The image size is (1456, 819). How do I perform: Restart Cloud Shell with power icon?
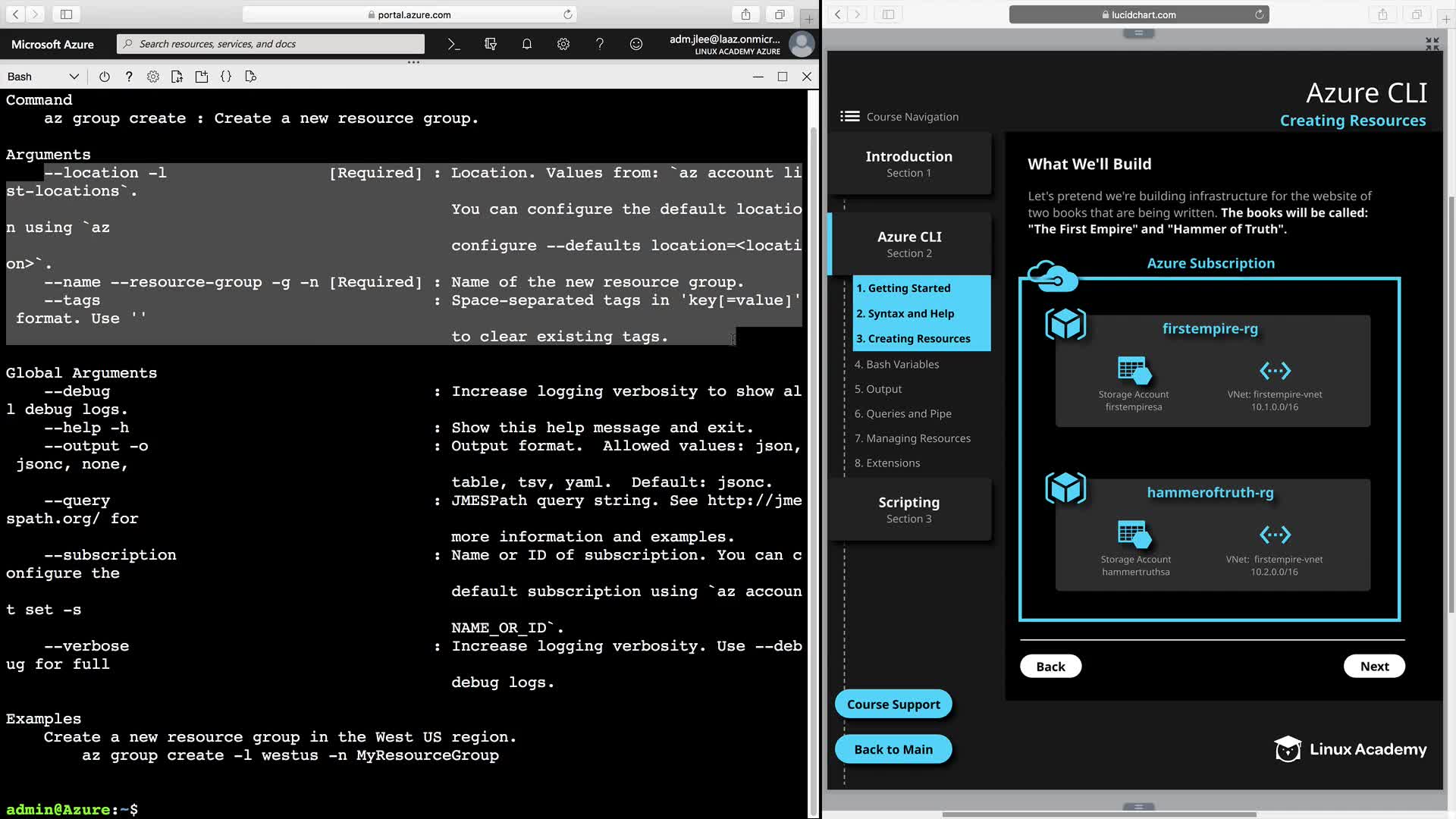(105, 77)
